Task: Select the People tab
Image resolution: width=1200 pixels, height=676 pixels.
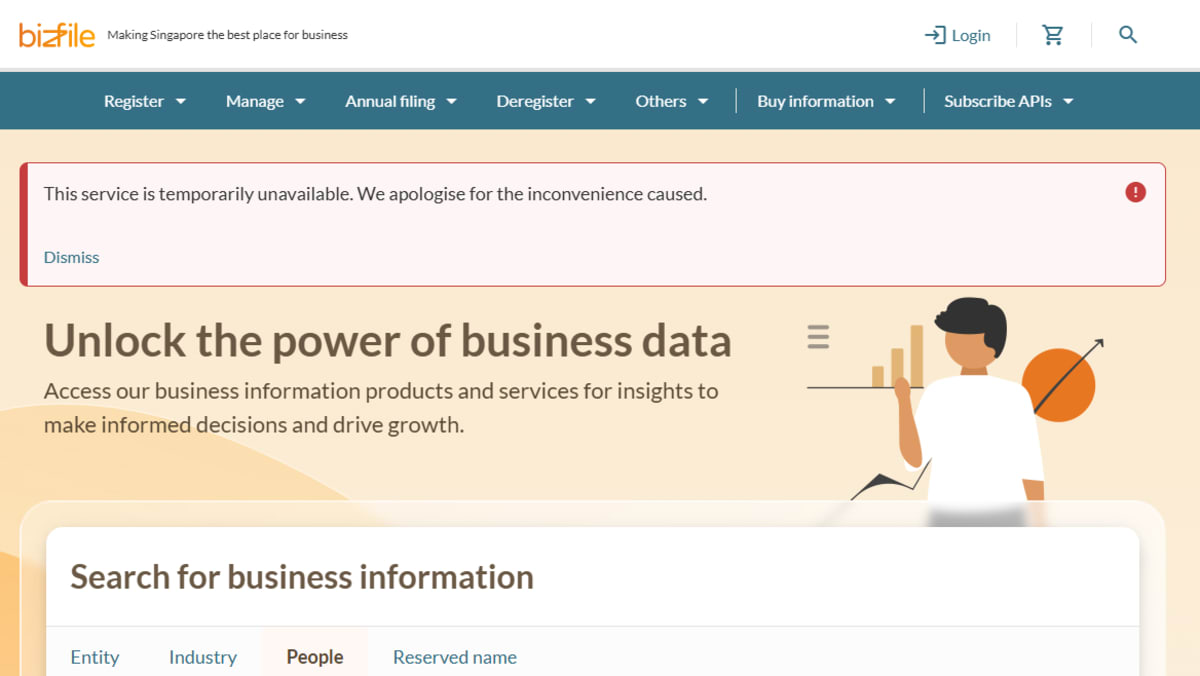Action: (315, 657)
